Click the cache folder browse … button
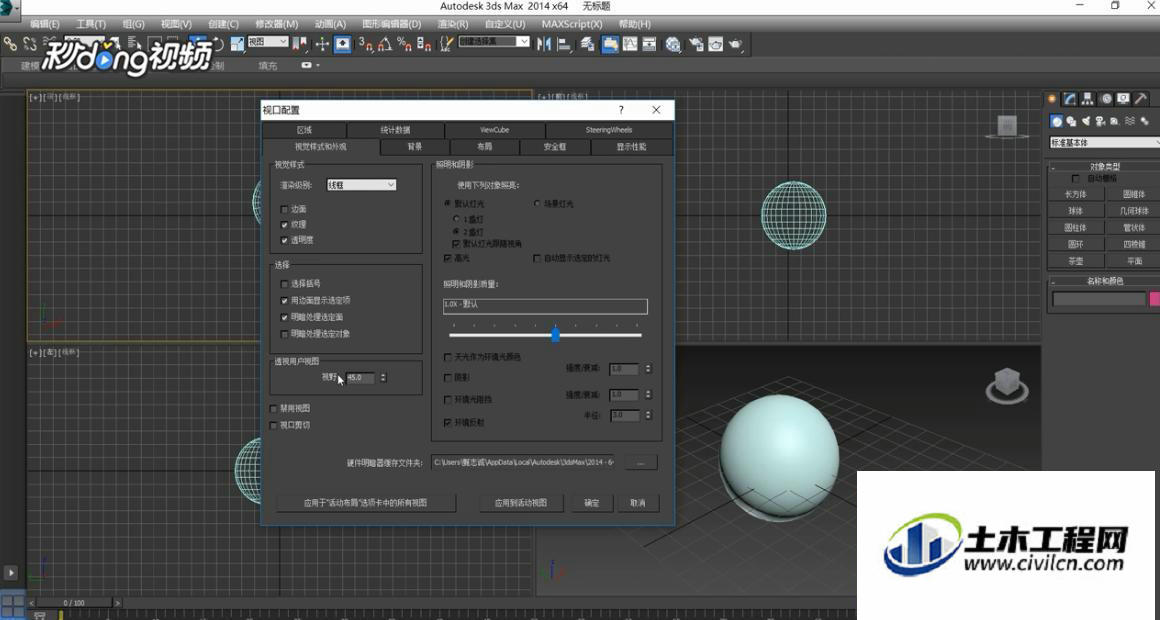 coord(641,462)
